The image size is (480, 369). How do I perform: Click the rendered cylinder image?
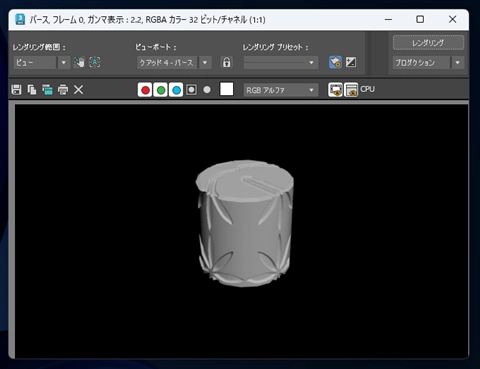coord(244,224)
